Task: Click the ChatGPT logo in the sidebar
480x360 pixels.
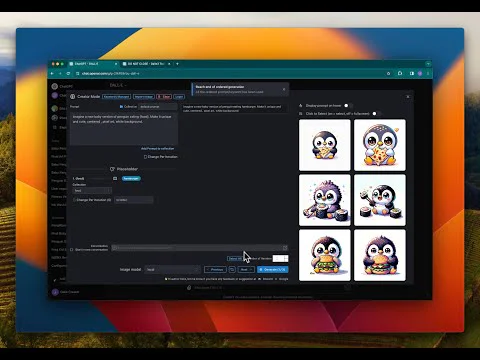Action: coord(55,86)
